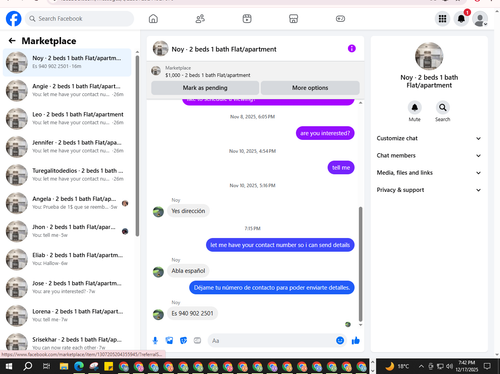Go to the Home feed icon
500x374 pixels.
pos(153,19)
